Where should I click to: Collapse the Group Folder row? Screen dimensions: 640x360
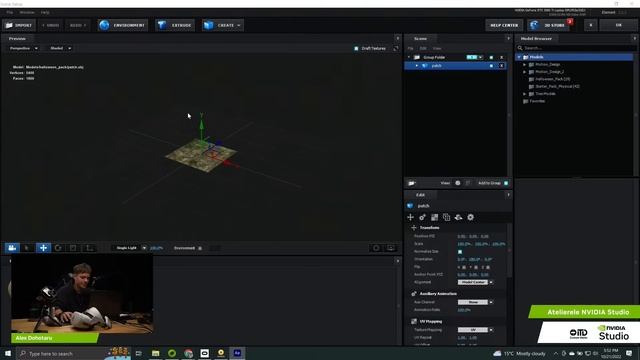click(409, 57)
